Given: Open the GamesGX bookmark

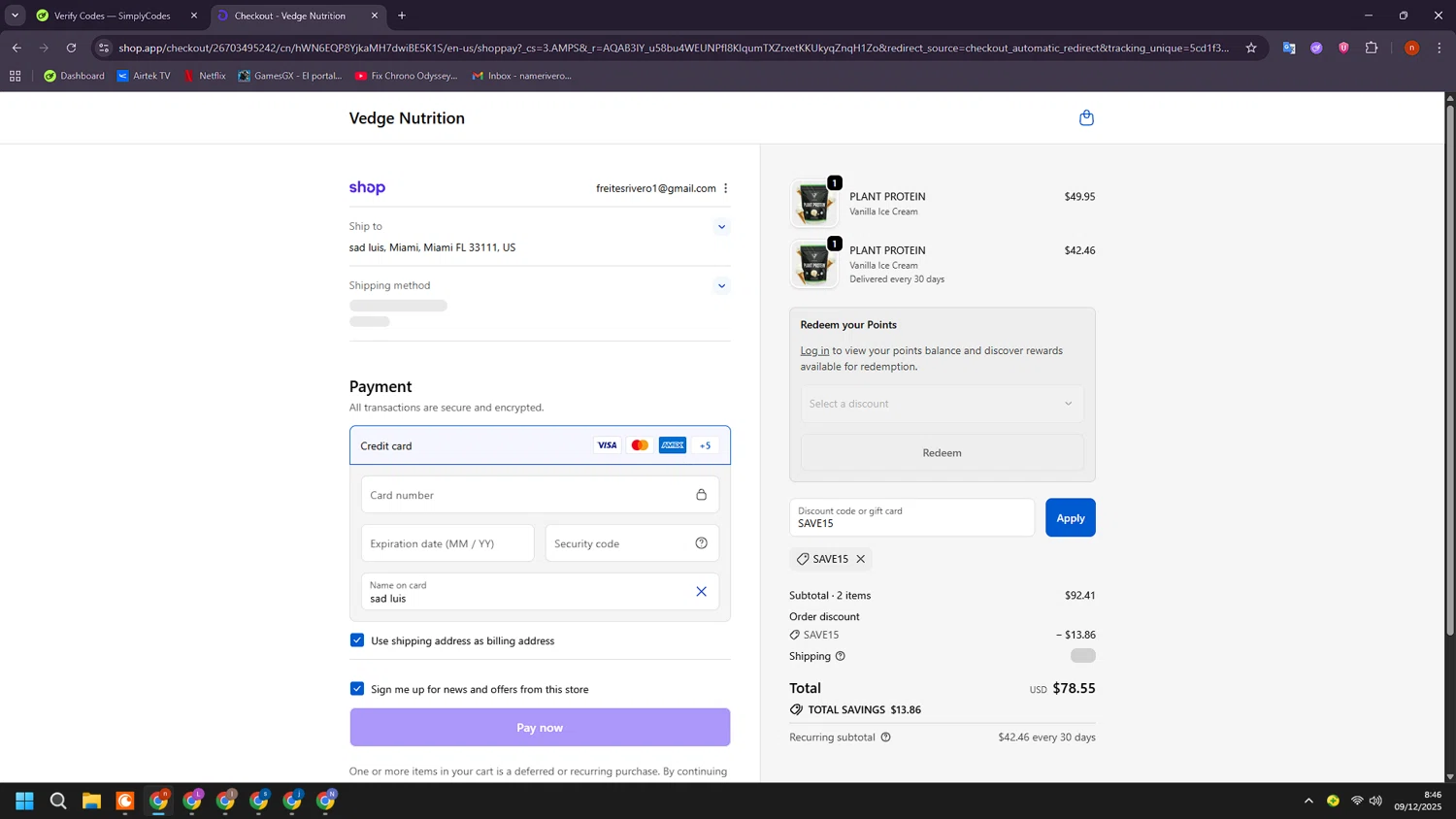Looking at the screenshot, I should [289, 76].
